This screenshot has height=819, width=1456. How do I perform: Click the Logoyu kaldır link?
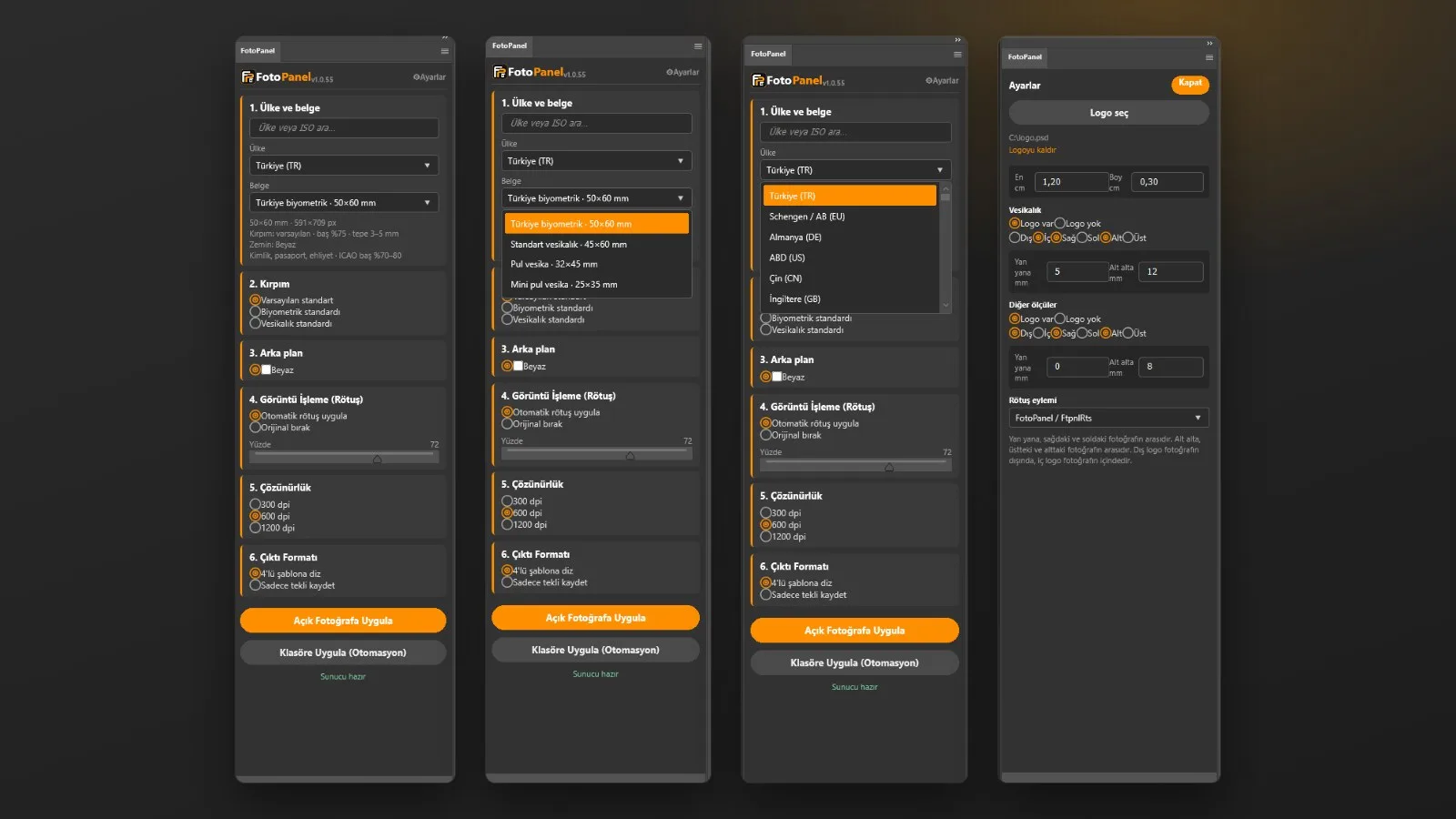pos(1032,150)
